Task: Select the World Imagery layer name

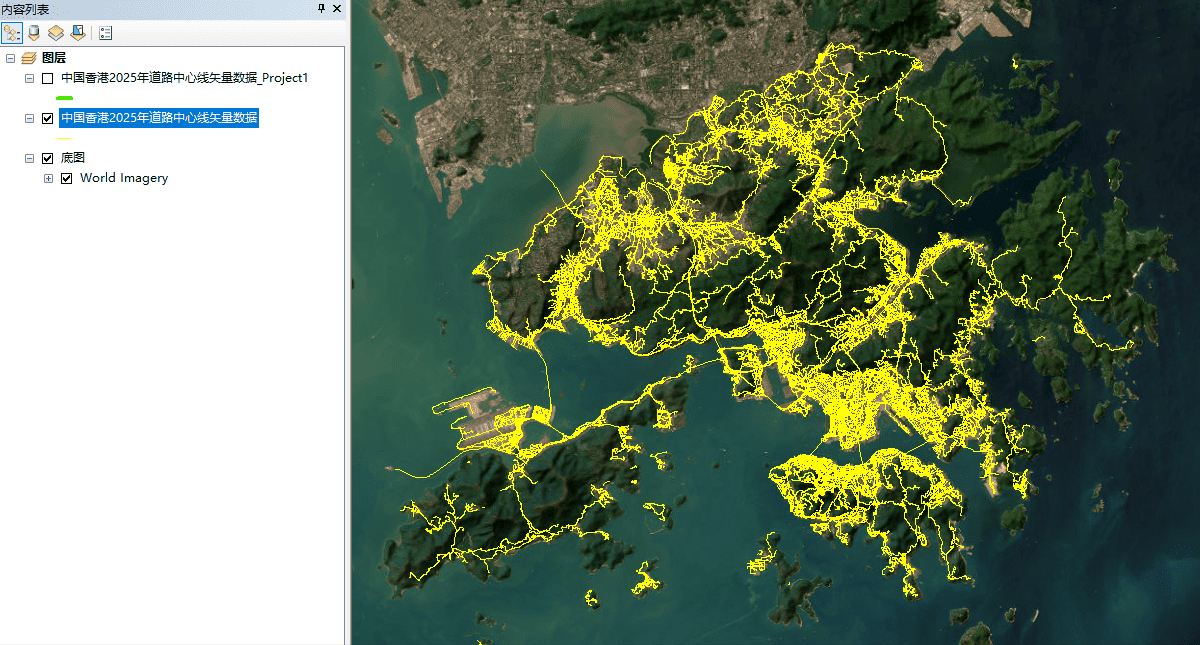Action: [124, 178]
